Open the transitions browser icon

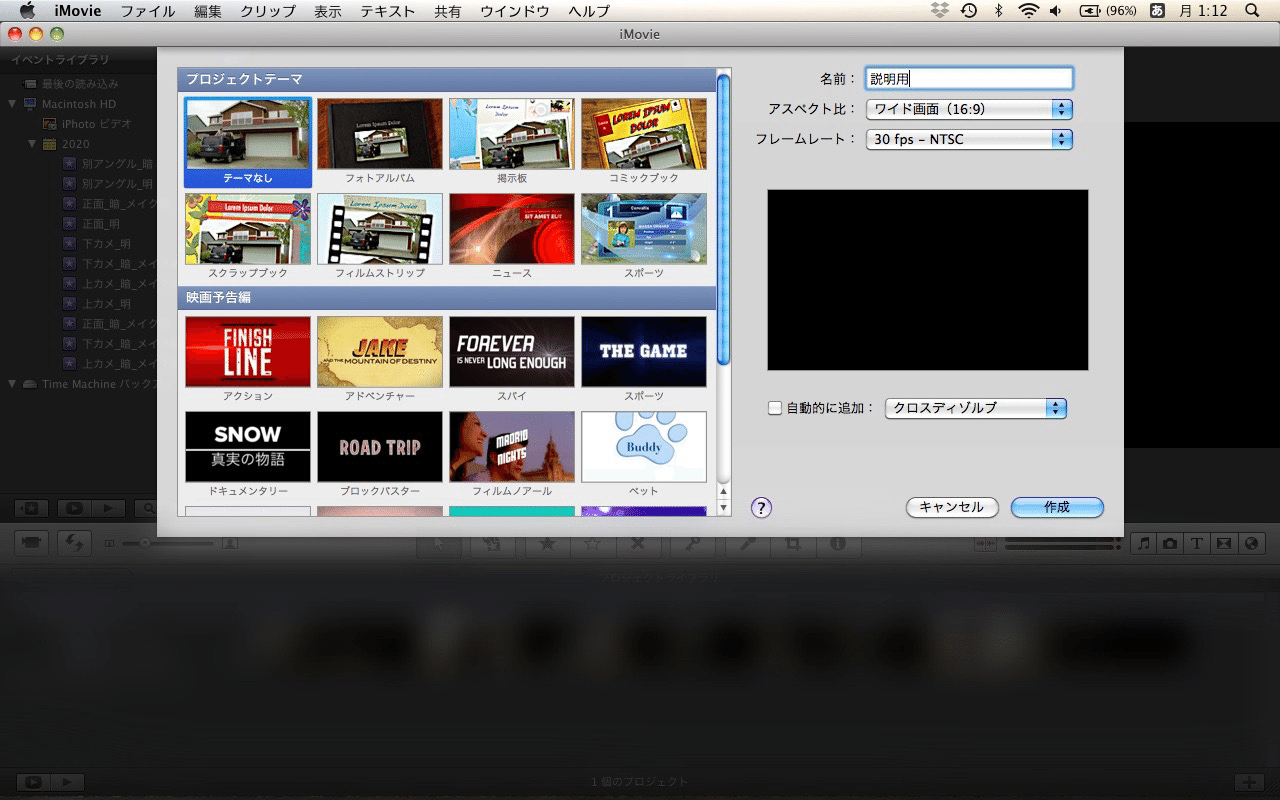tap(1224, 543)
